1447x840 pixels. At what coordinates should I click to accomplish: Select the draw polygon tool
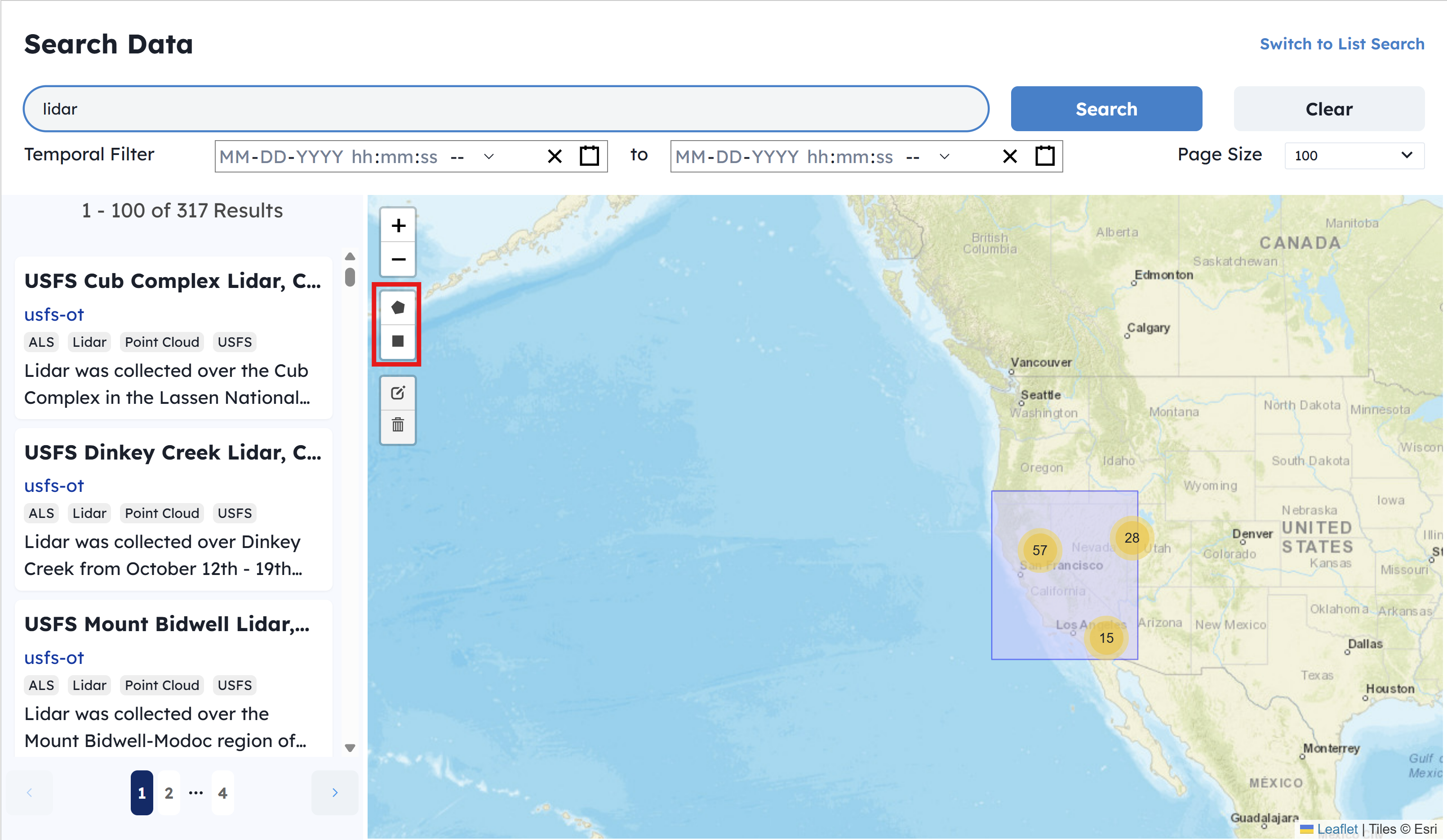tap(398, 308)
